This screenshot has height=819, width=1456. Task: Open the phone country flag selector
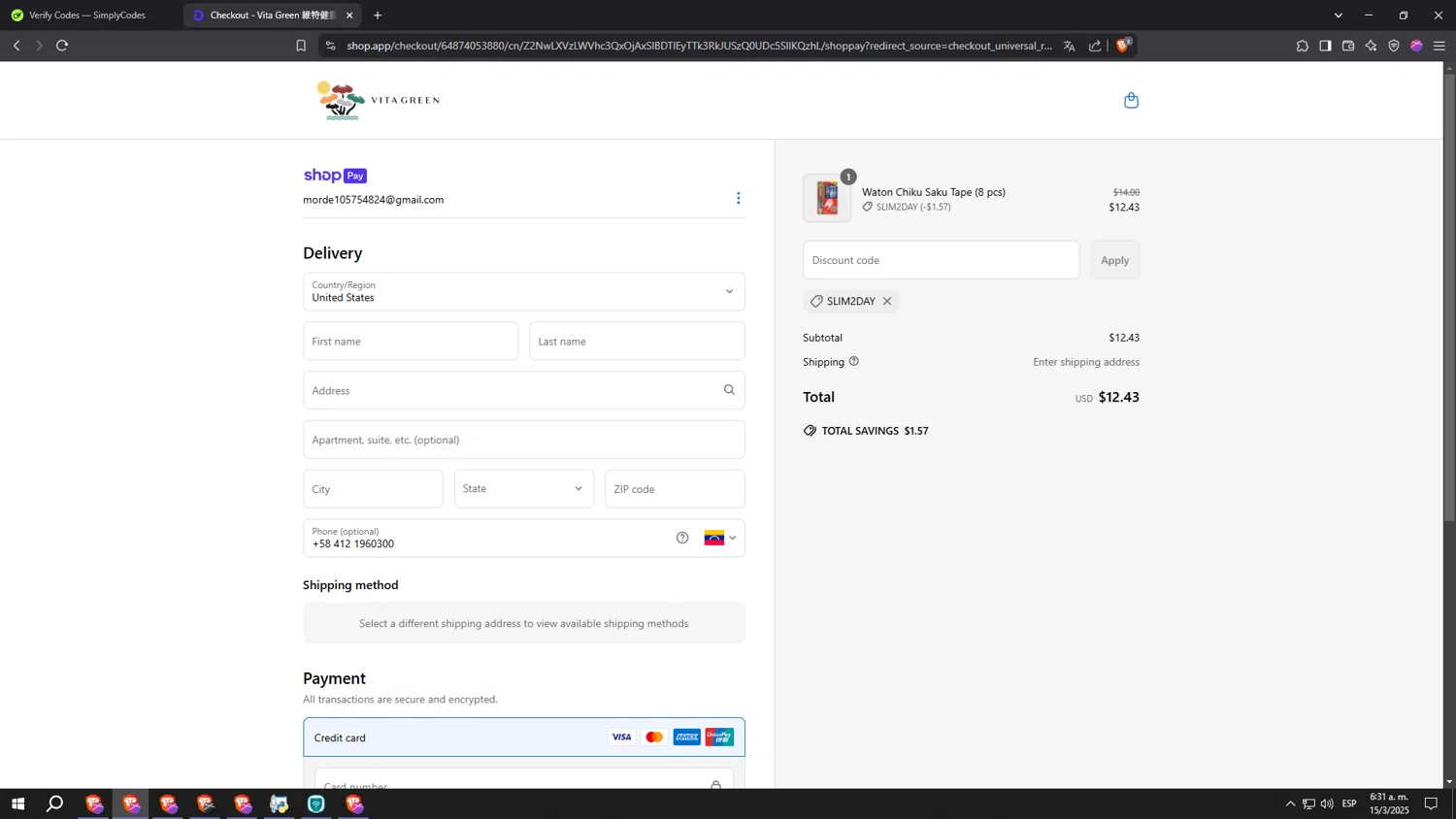[720, 538]
